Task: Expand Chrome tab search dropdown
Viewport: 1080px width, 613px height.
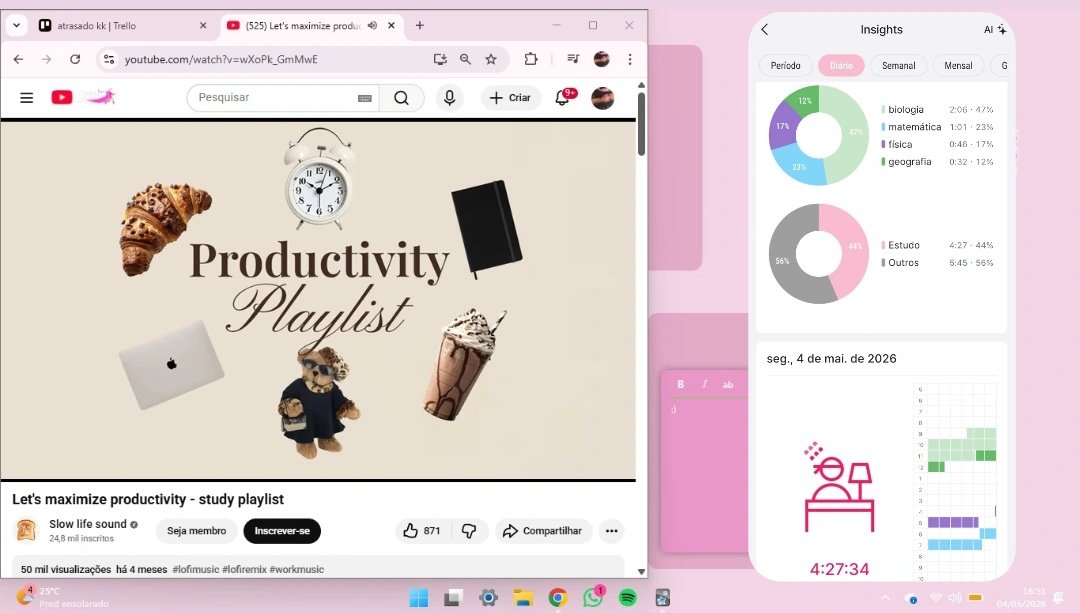Action: (17, 25)
